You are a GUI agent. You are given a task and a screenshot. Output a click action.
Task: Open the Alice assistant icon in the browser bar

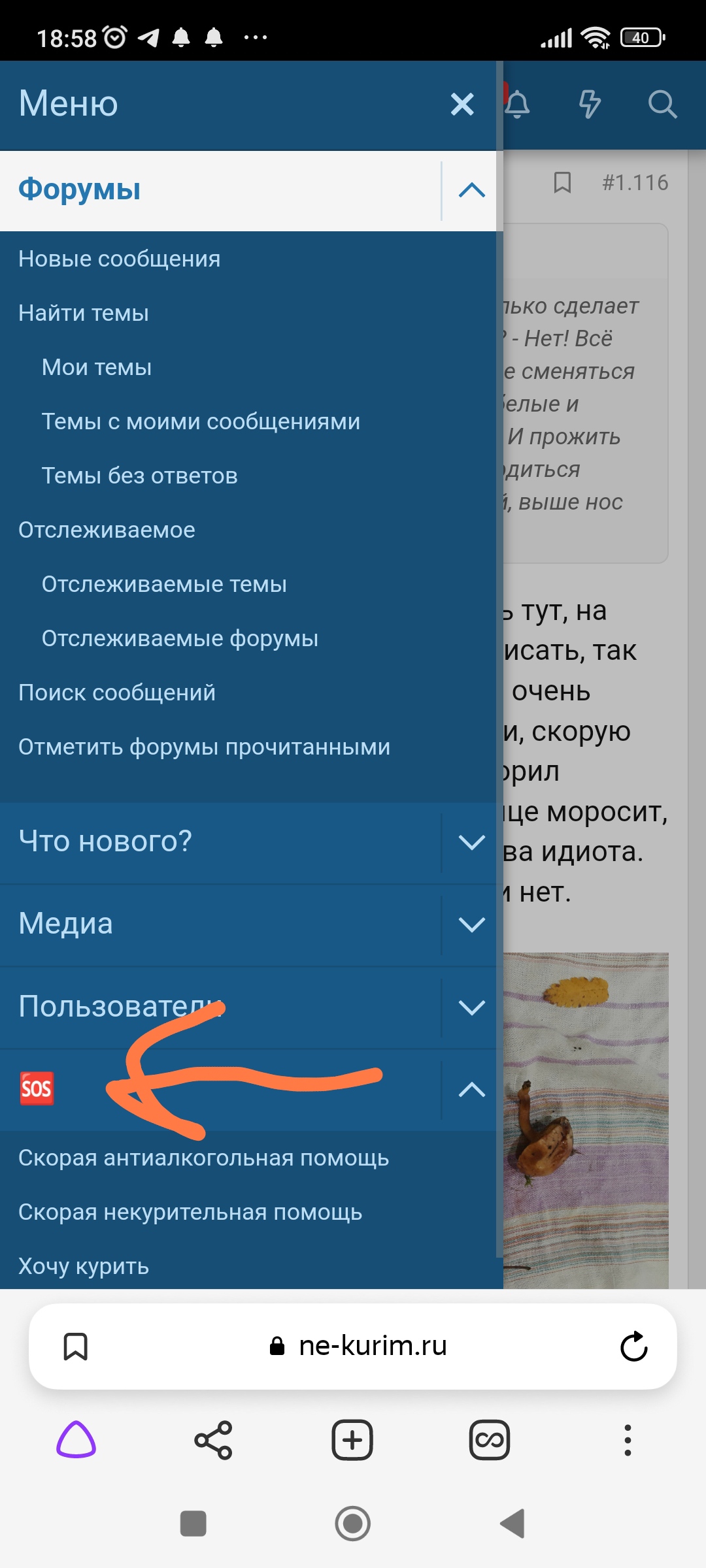coord(76,1440)
